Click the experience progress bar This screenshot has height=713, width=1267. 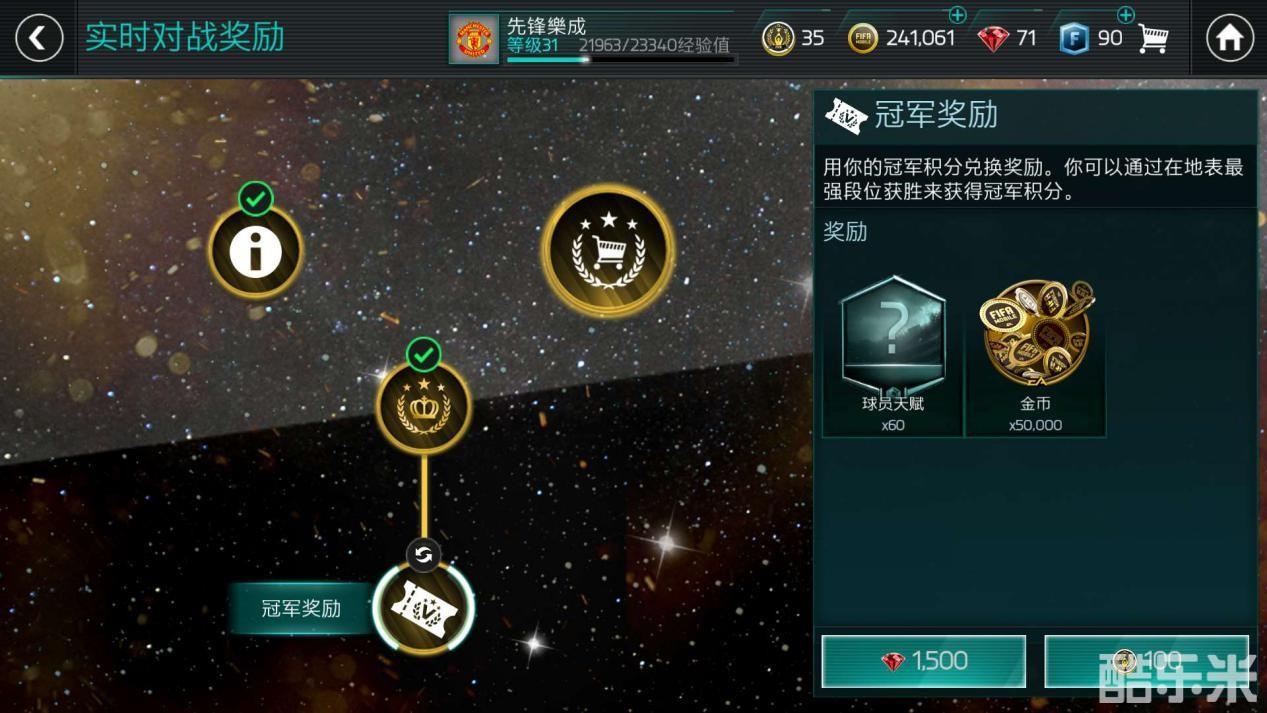pos(620,60)
